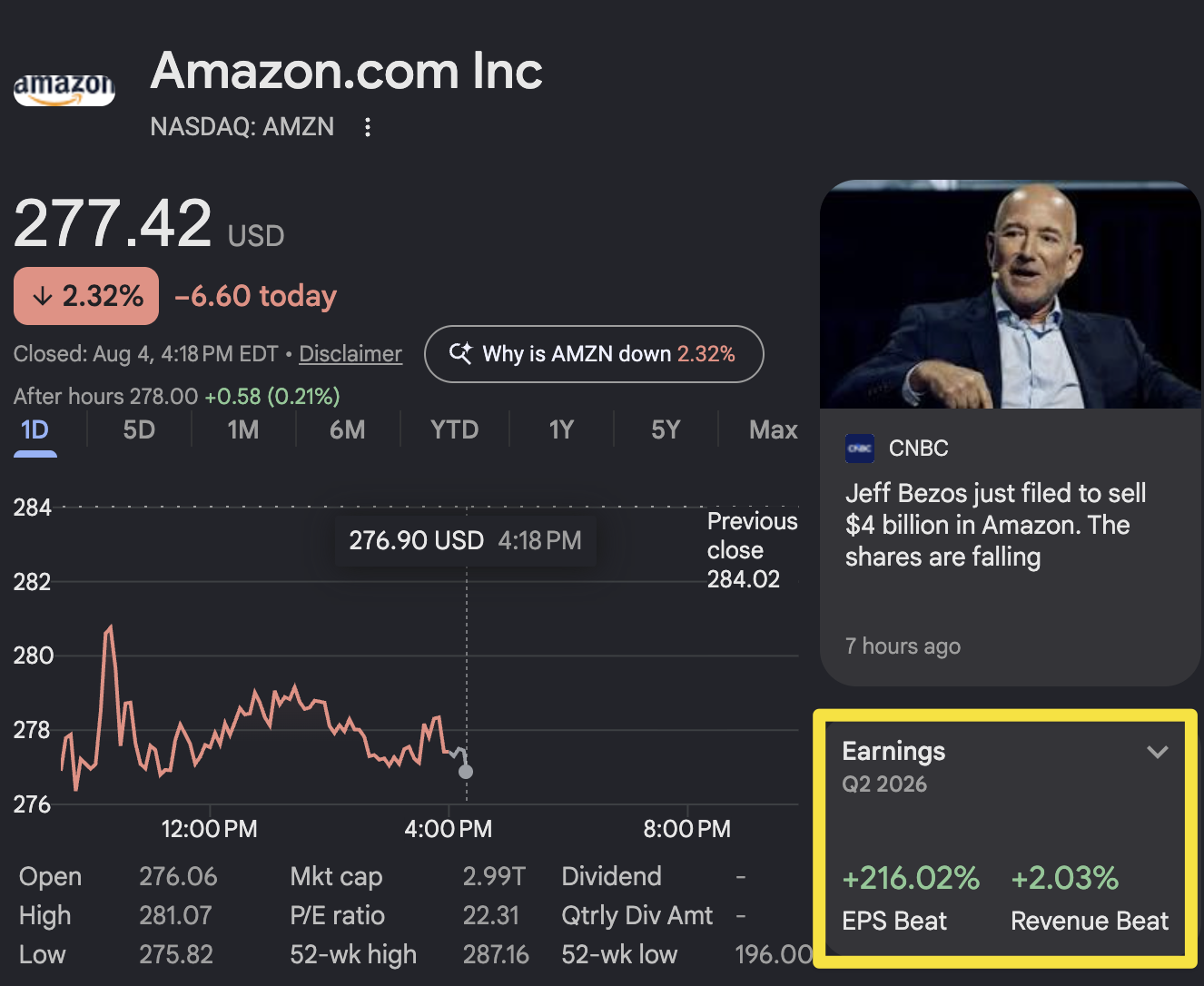
Task: Click the down arrow percent change badge
Action: point(86,296)
